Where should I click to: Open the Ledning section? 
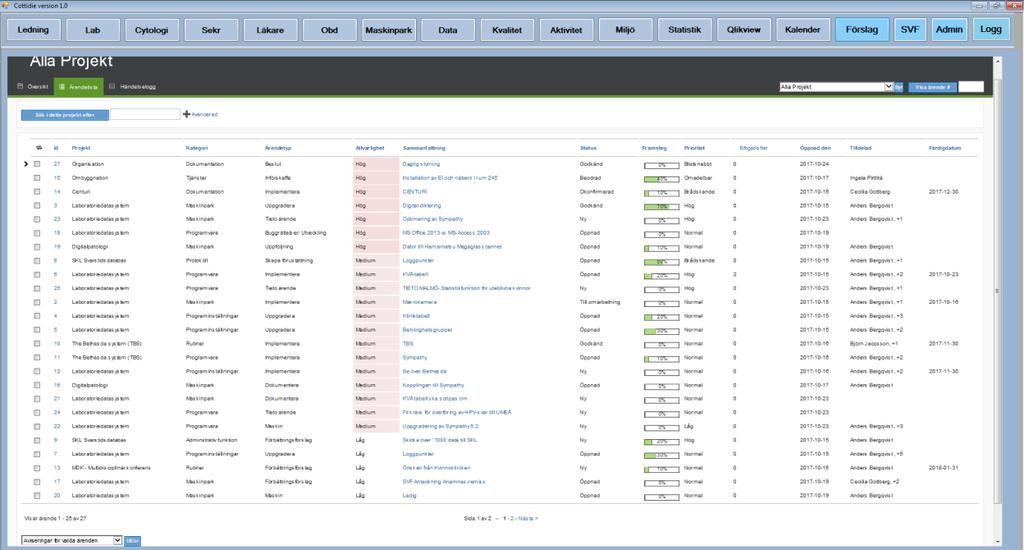(33, 30)
